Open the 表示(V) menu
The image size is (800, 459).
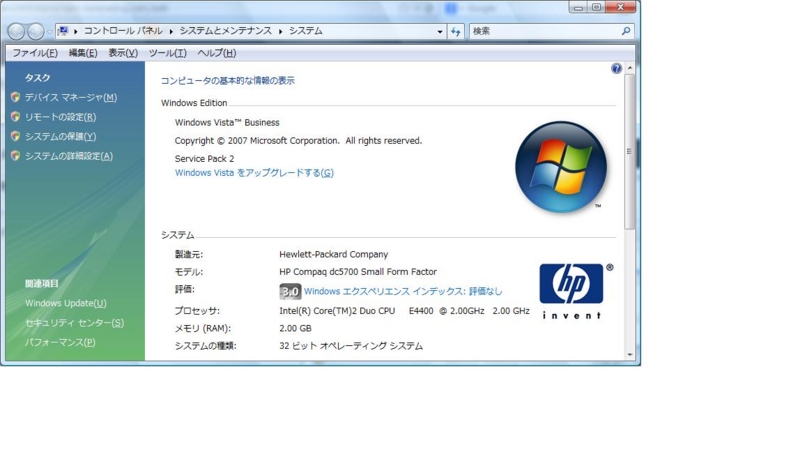(x=123, y=53)
